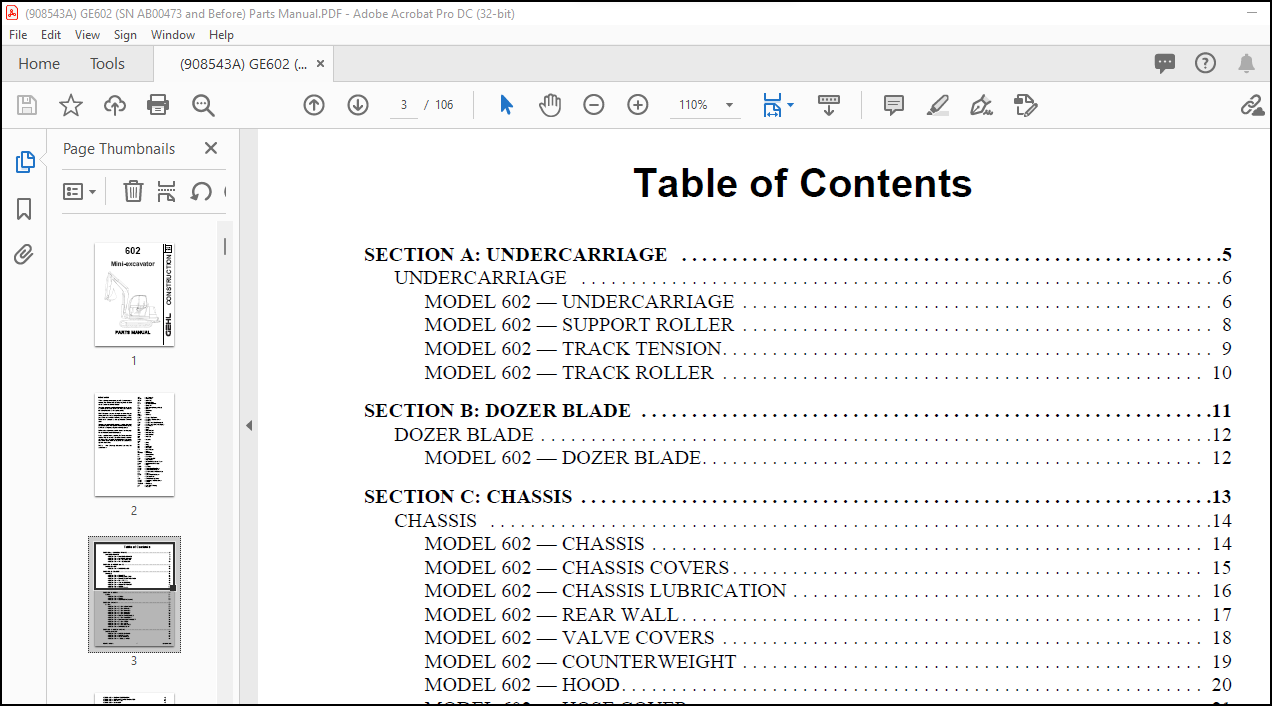Open the File menu

(x=18, y=34)
